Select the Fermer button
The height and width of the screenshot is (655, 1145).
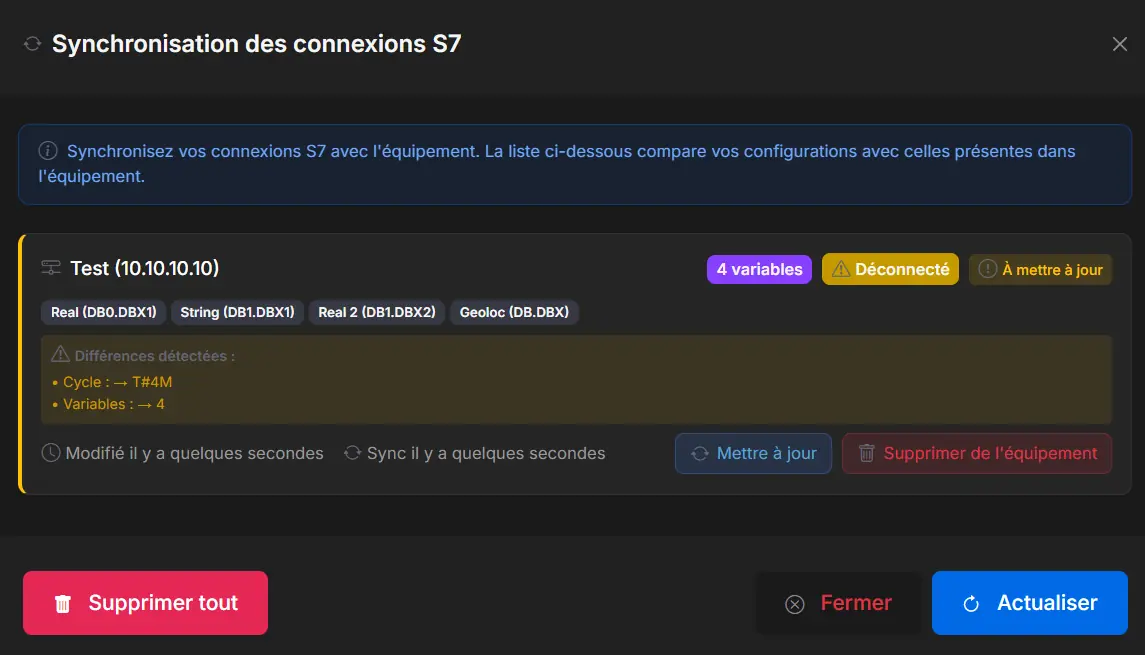(x=840, y=603)
